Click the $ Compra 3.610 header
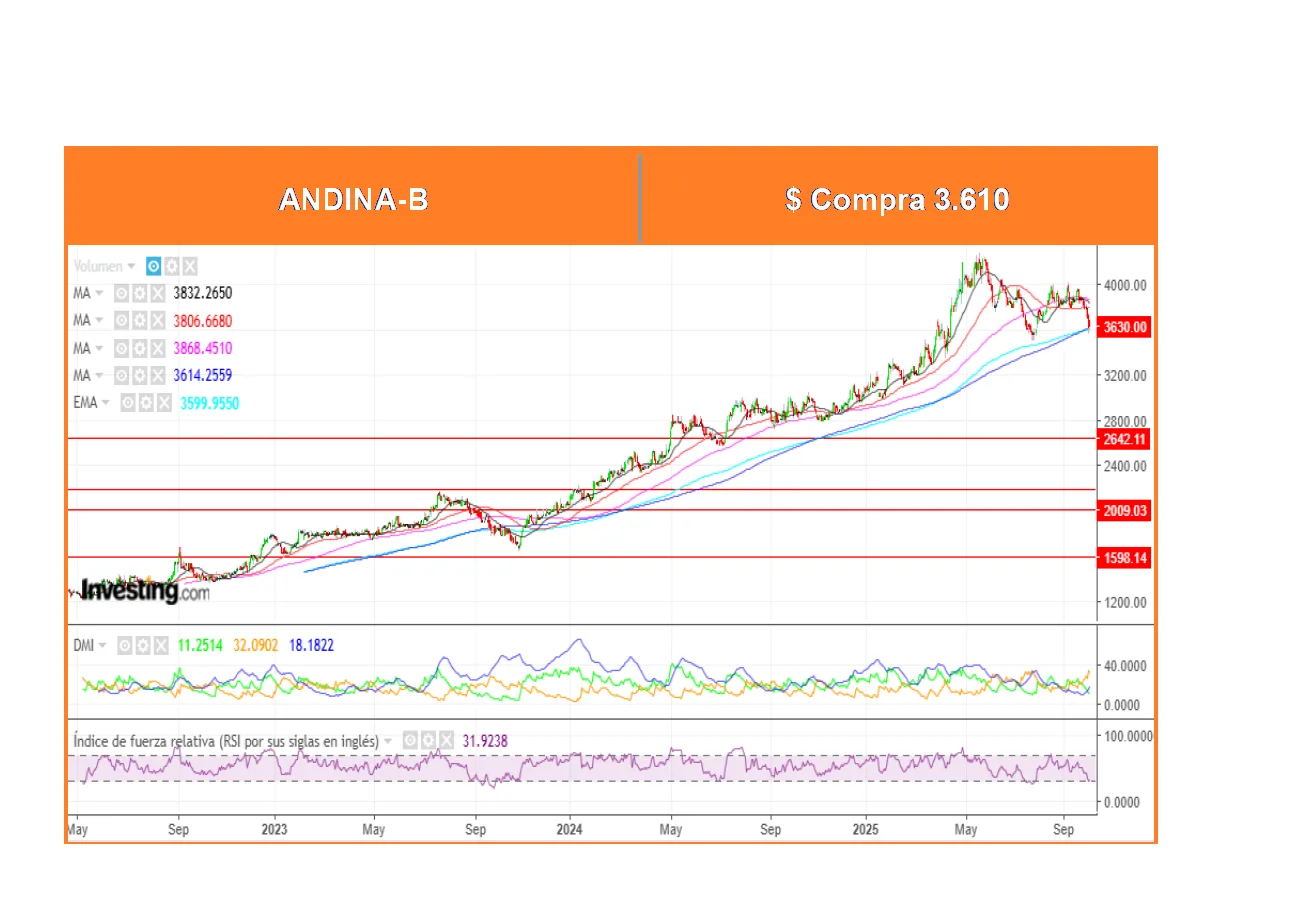 pos(897,199)
